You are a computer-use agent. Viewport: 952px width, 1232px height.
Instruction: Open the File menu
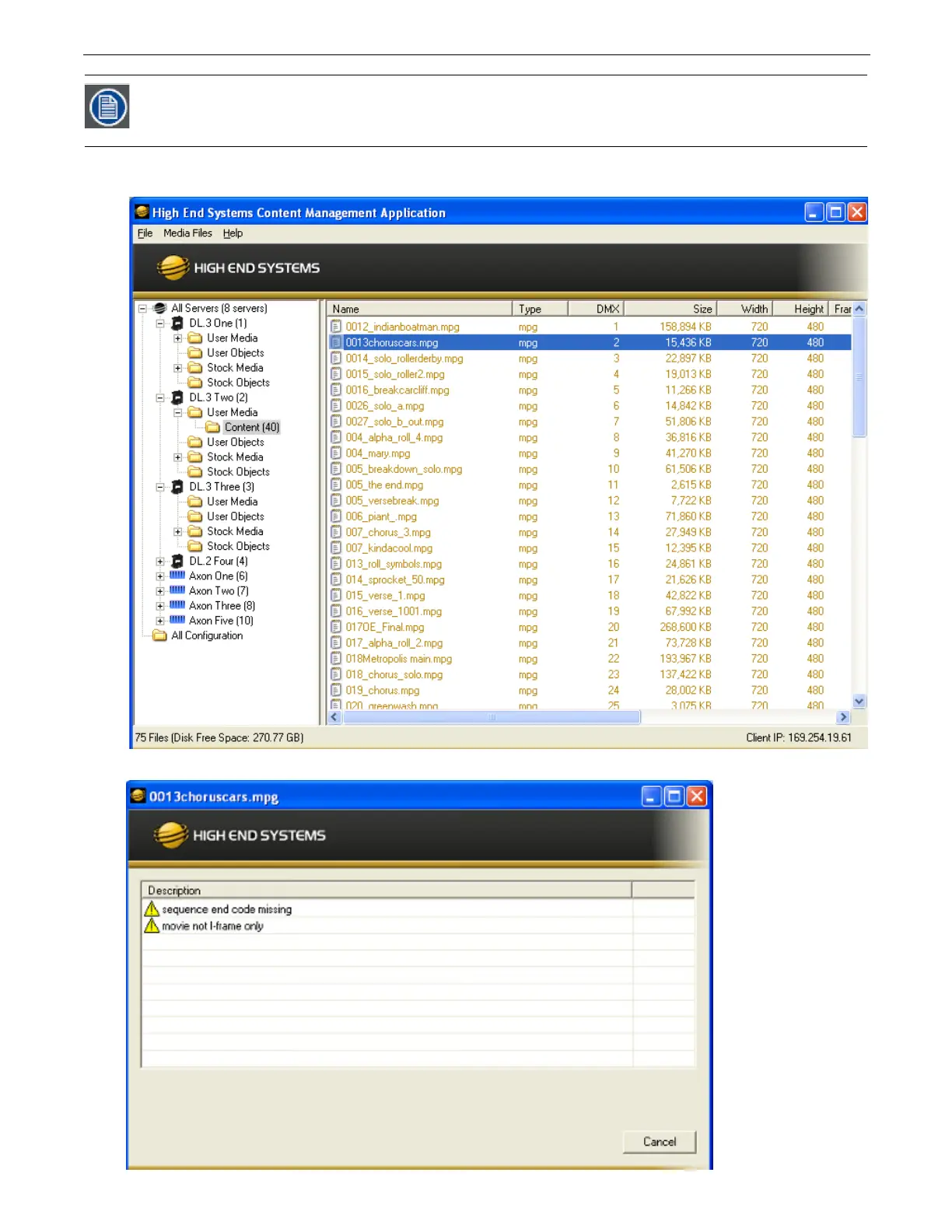click(x=145, y=233)
